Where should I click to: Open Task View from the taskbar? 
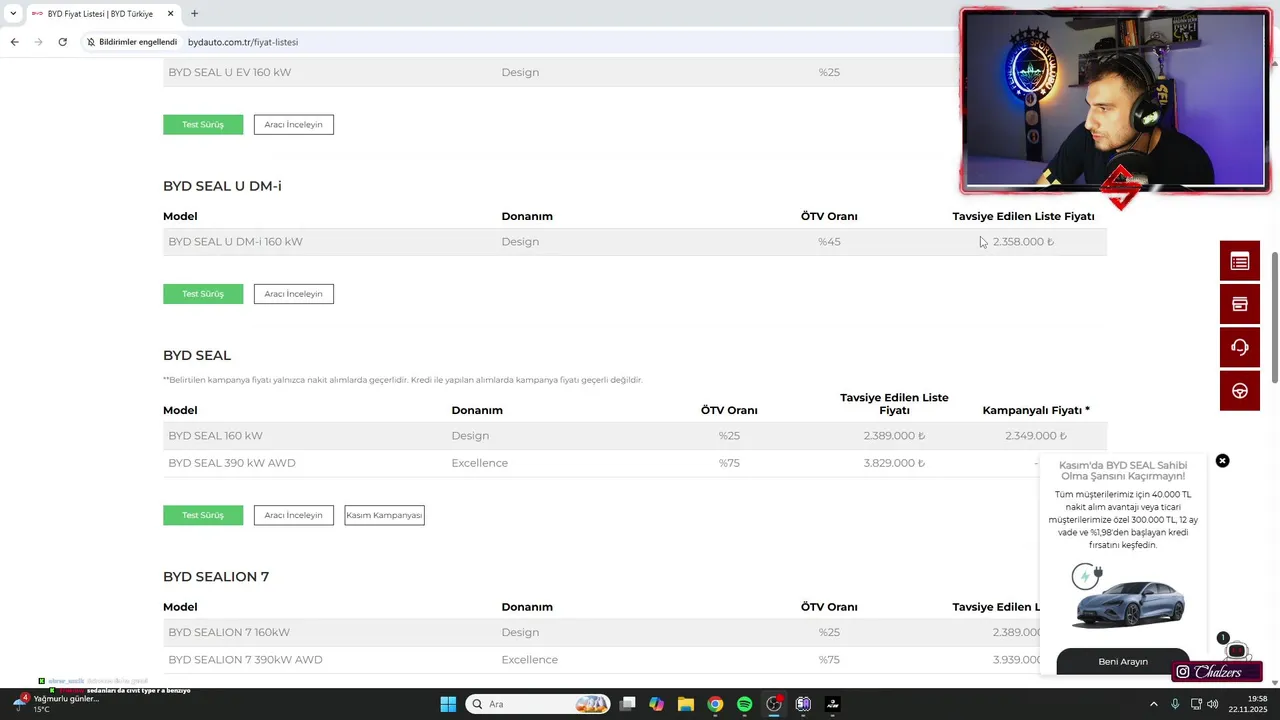(x=627, y=704)
